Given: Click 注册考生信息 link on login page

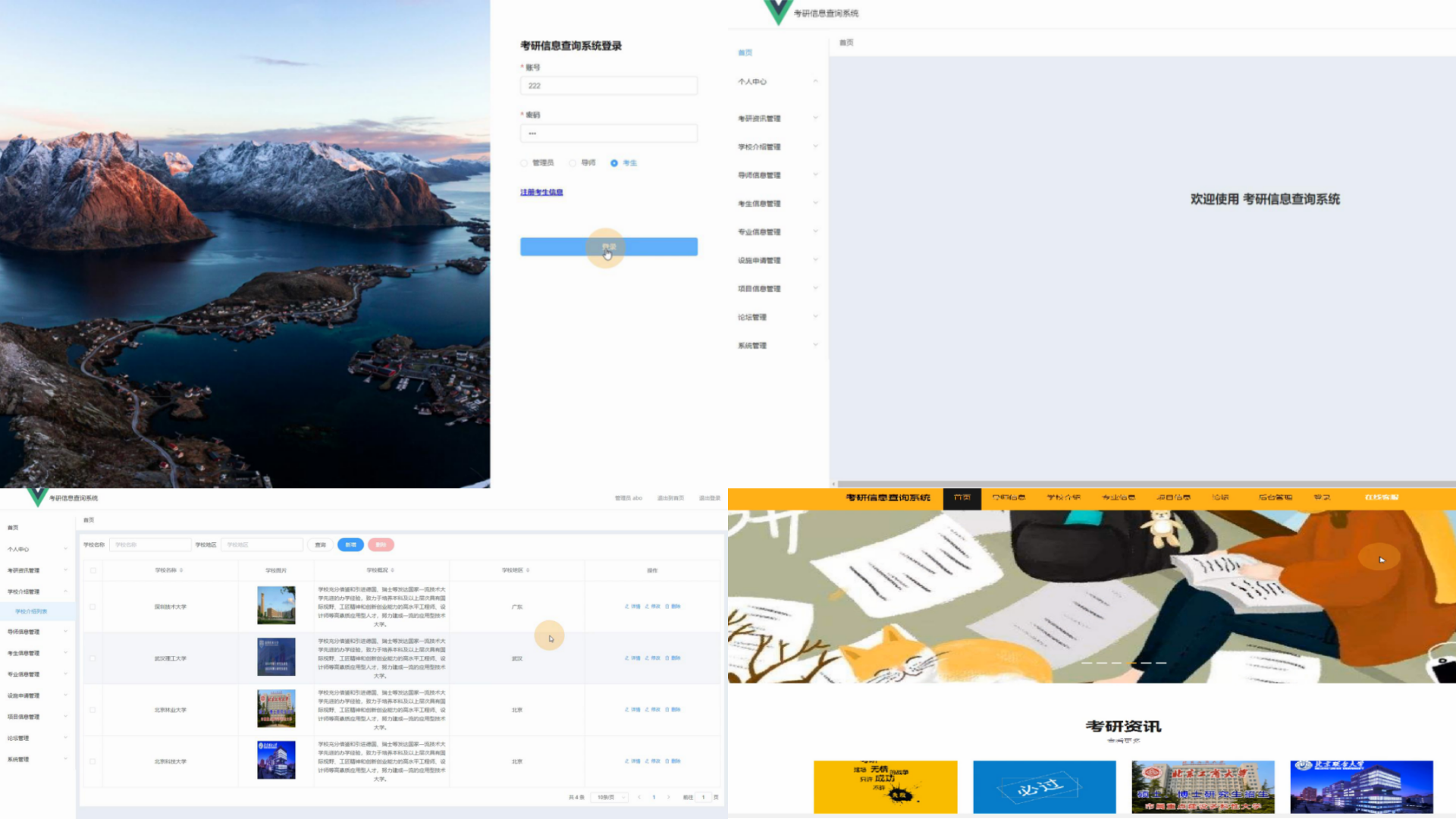Looking at the screenshot, I should (542, 191).
